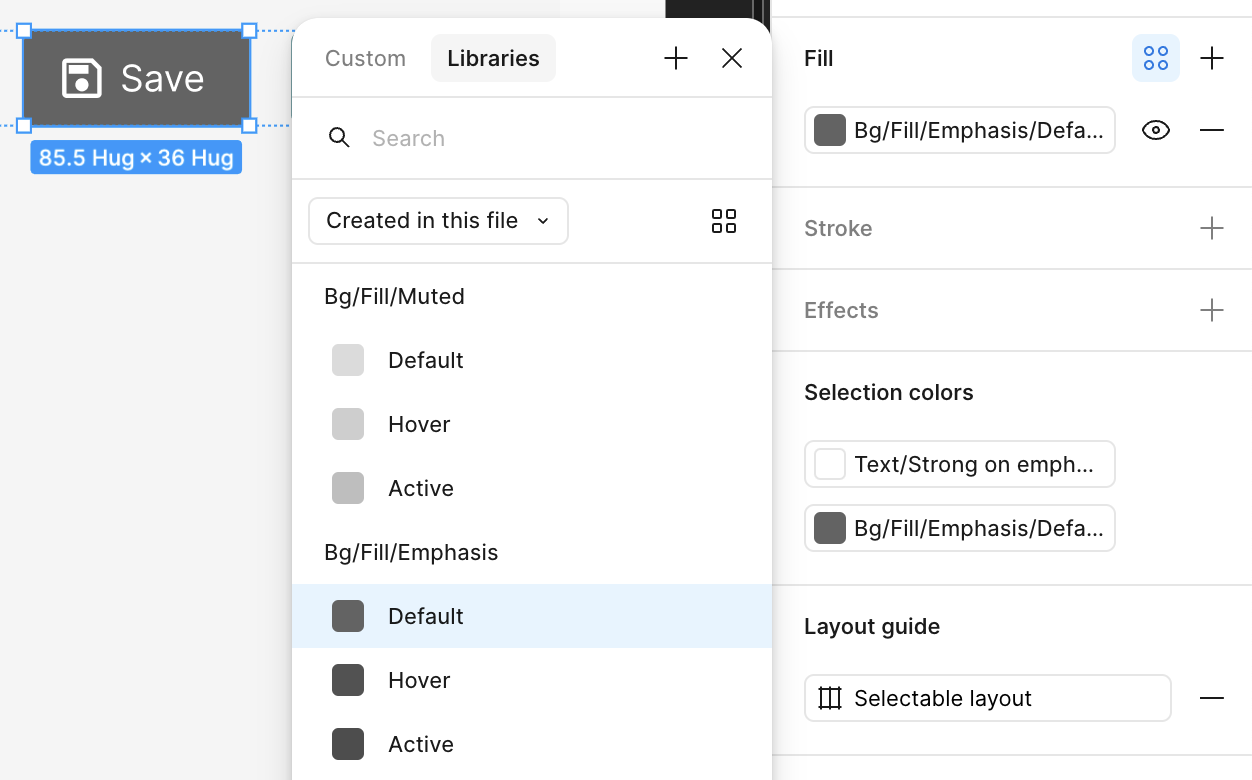This screenshot has height=780, width=1252.
Task: Close the color libraries popup
Action: pyautogui.click(x=732, y=59)
